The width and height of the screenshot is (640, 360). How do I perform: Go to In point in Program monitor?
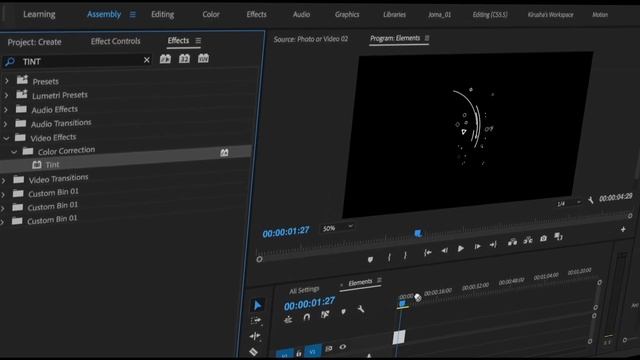click(427, 253)
